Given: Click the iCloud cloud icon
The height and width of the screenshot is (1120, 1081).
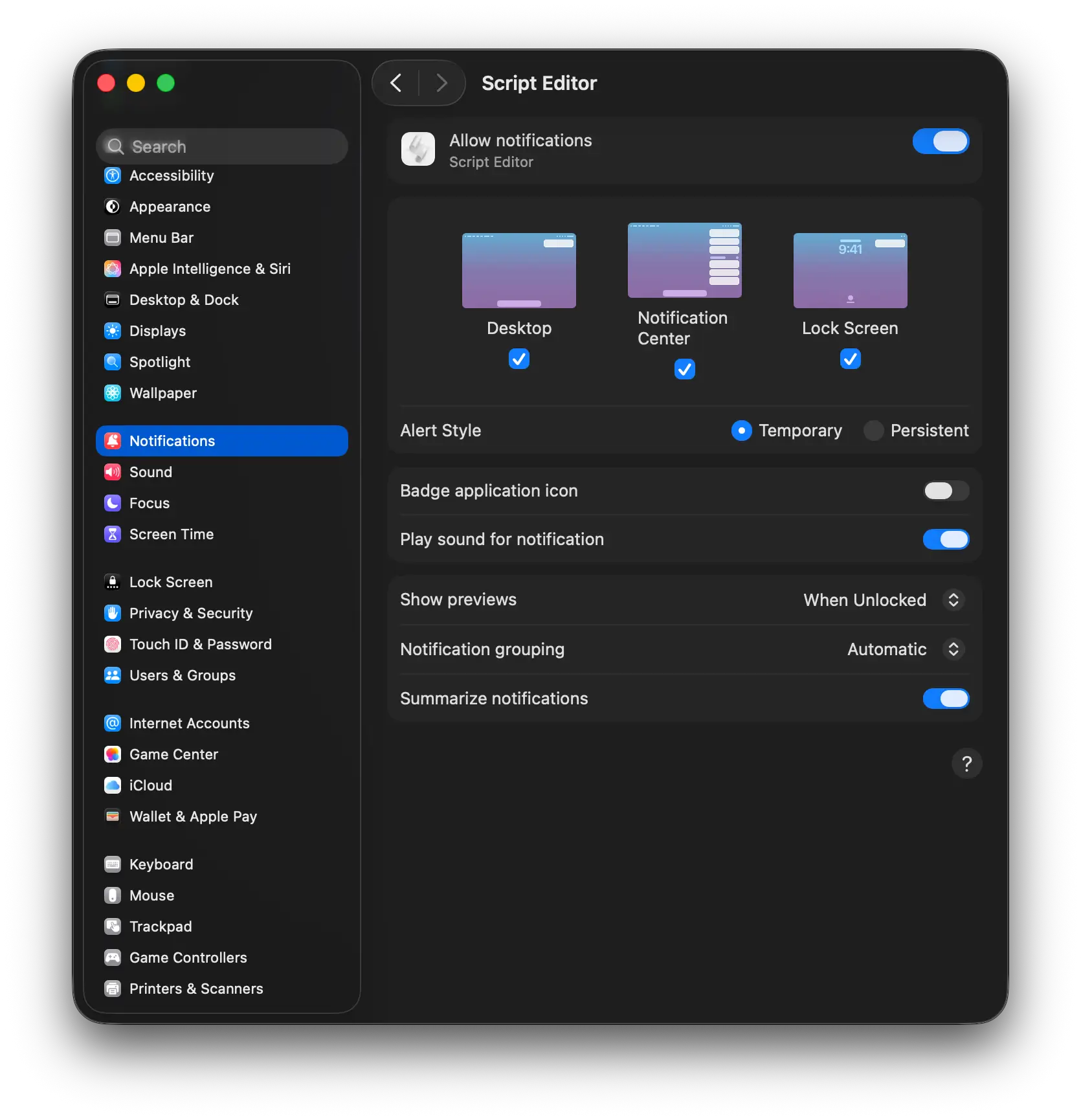Looking at the screenshot, I should click(113, 785).
